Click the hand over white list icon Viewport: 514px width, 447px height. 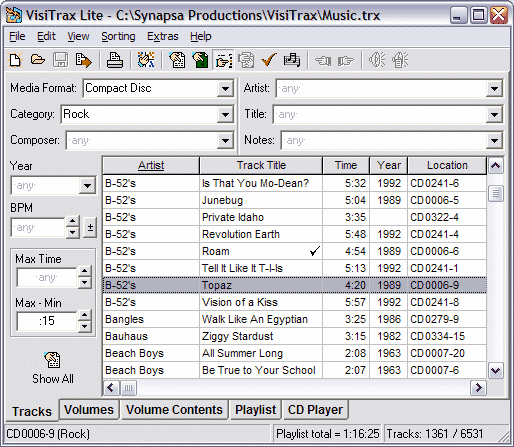177,60
